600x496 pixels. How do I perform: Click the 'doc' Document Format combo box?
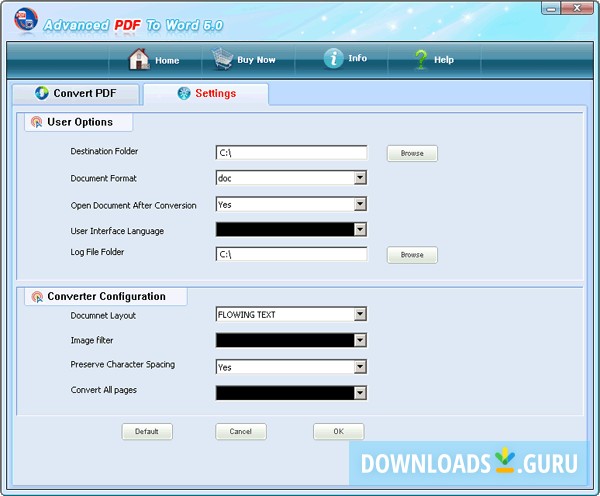tap(291, 178)
